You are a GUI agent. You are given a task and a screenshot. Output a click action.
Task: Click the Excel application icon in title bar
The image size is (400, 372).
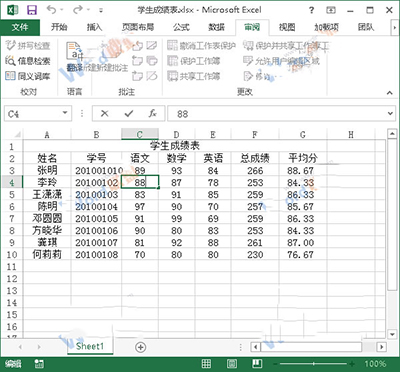13,10
